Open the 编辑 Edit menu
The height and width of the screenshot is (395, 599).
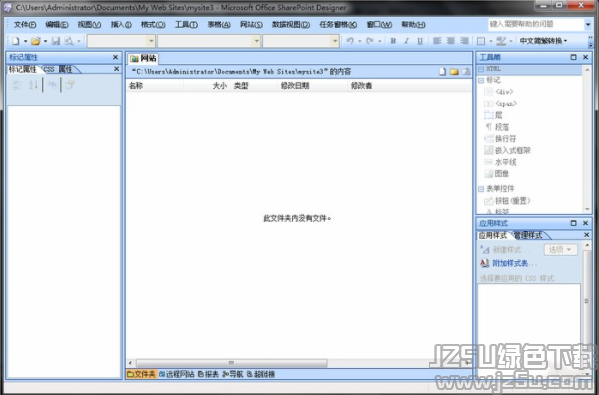57,24
